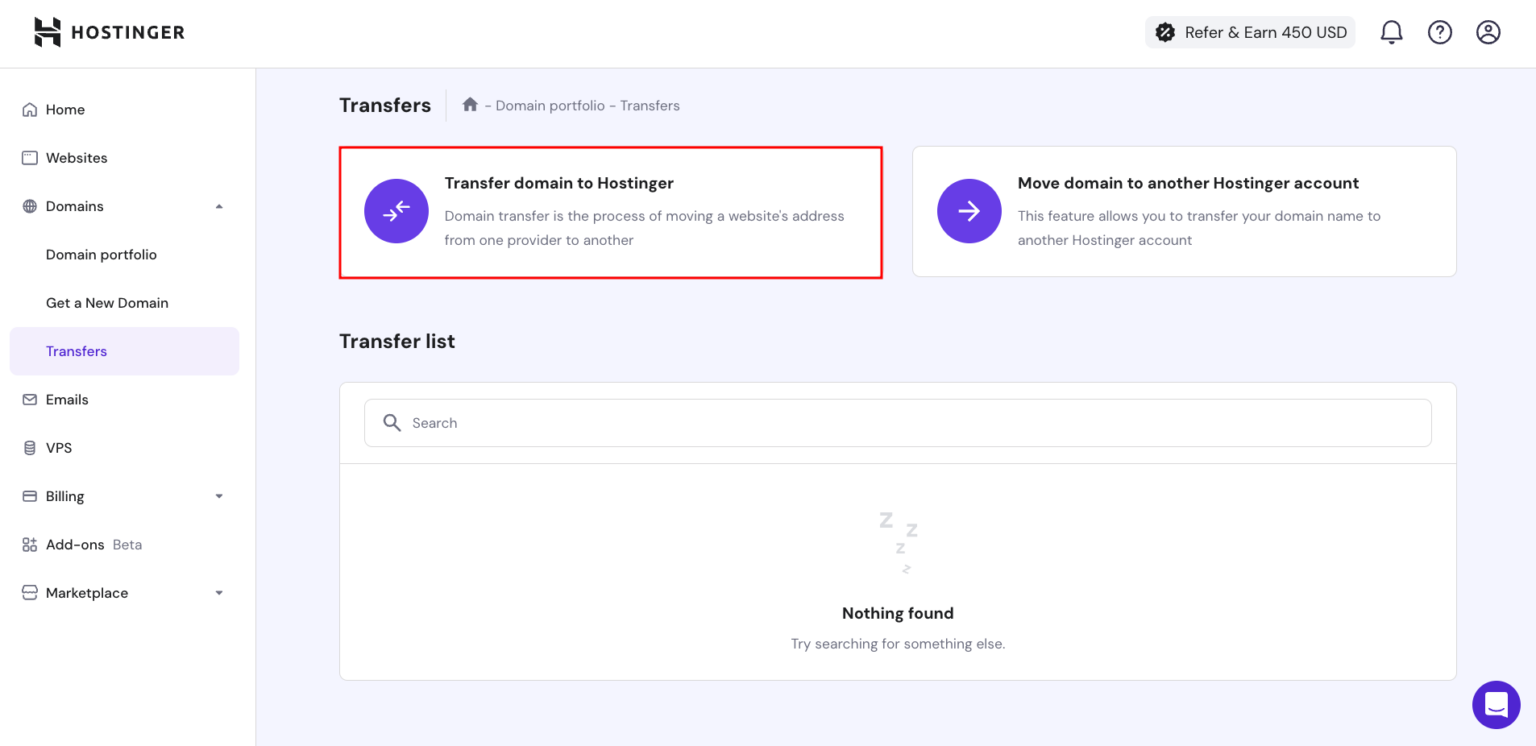Screen dimensions: 1536x746
Task: Open the account profile icon
Action: pos(1487,31)
